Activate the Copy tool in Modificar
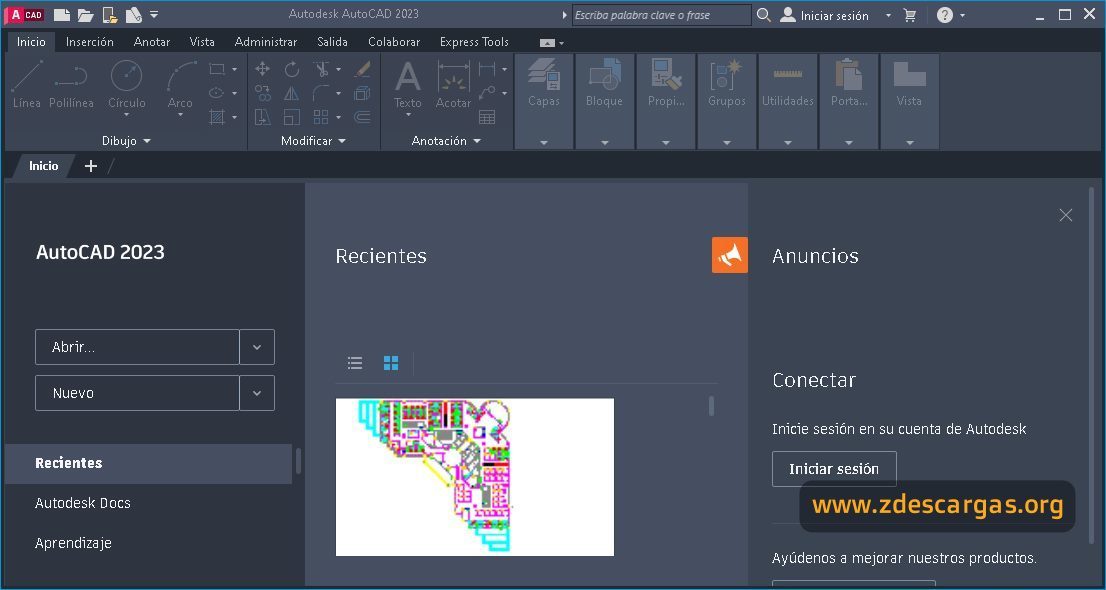The height and width of the screenshot is (590, 1106). pyautogui.click(x=262, y=93)
